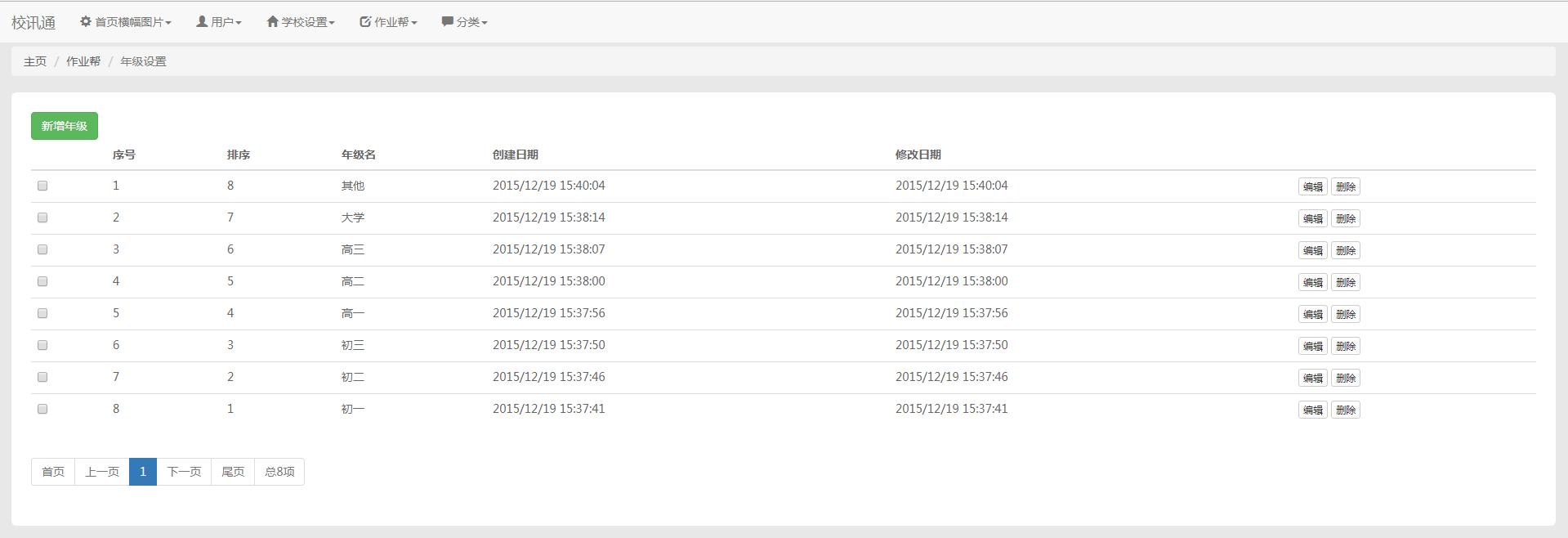Click the house icon beside 学校设置
The image size is (1568, 538).
(x=273, y=22)
